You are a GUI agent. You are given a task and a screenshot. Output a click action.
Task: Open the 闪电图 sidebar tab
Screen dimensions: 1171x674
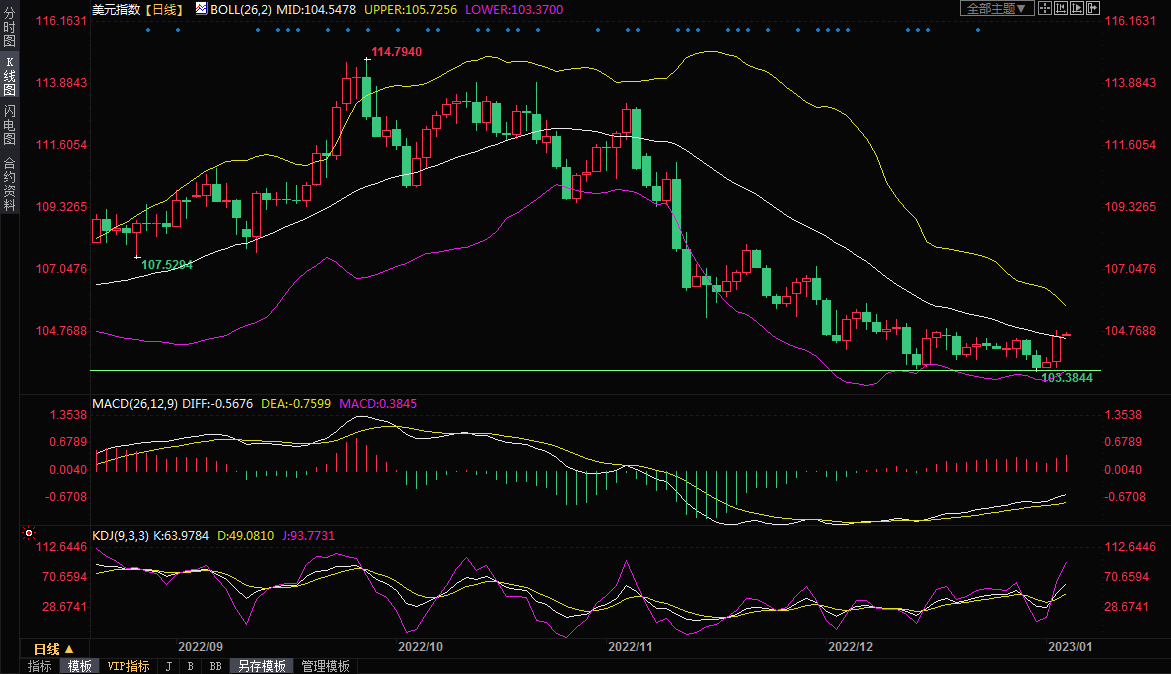click(9, 125)
